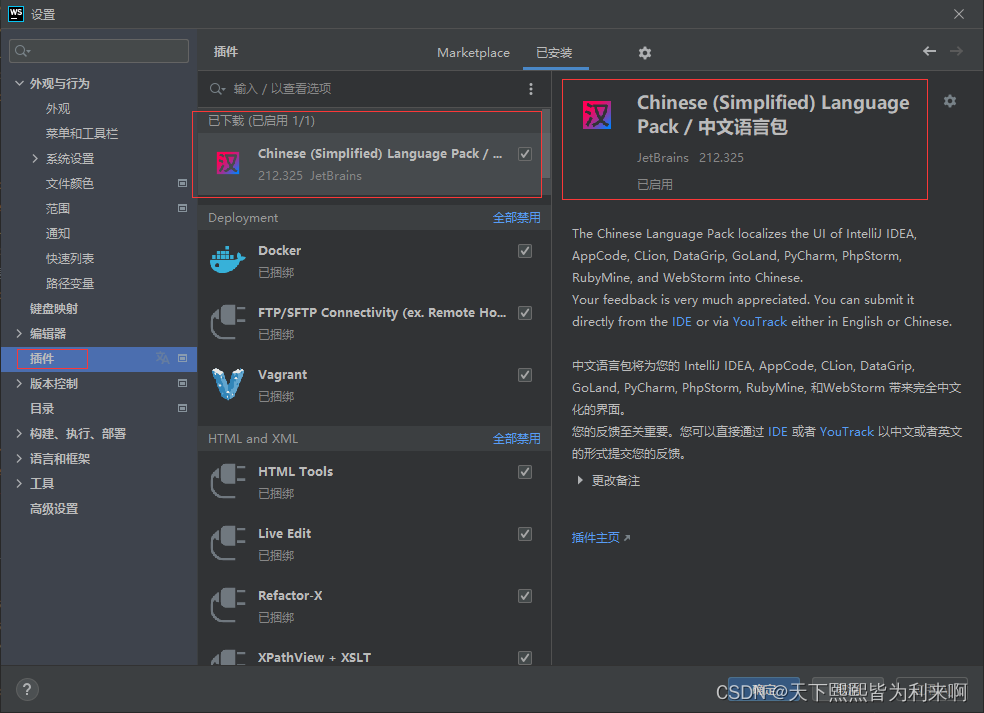Open the plugin list options three-dot menu

tap(531, 89)
